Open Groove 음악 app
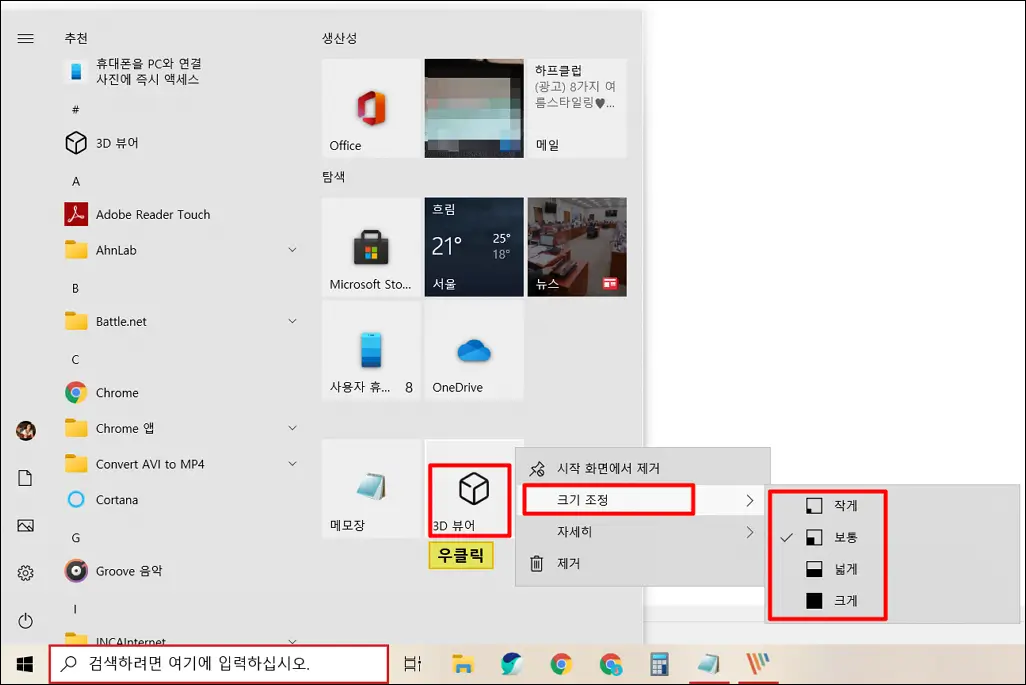Image resolution: width=1026 pixels, height=685 pixels. pyautogui.click(x=128, y=571)
